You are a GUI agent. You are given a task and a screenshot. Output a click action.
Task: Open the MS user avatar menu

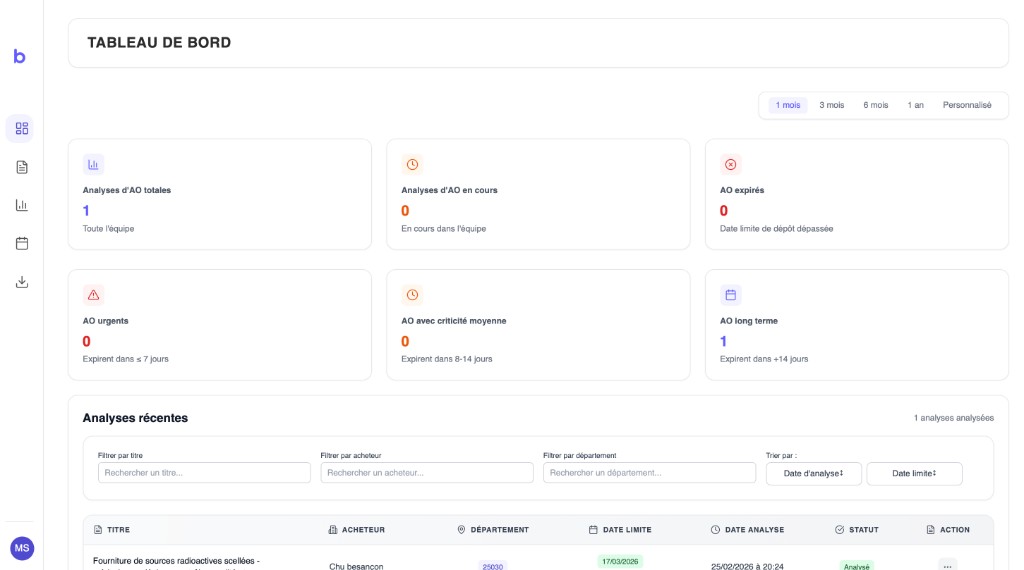22,548
